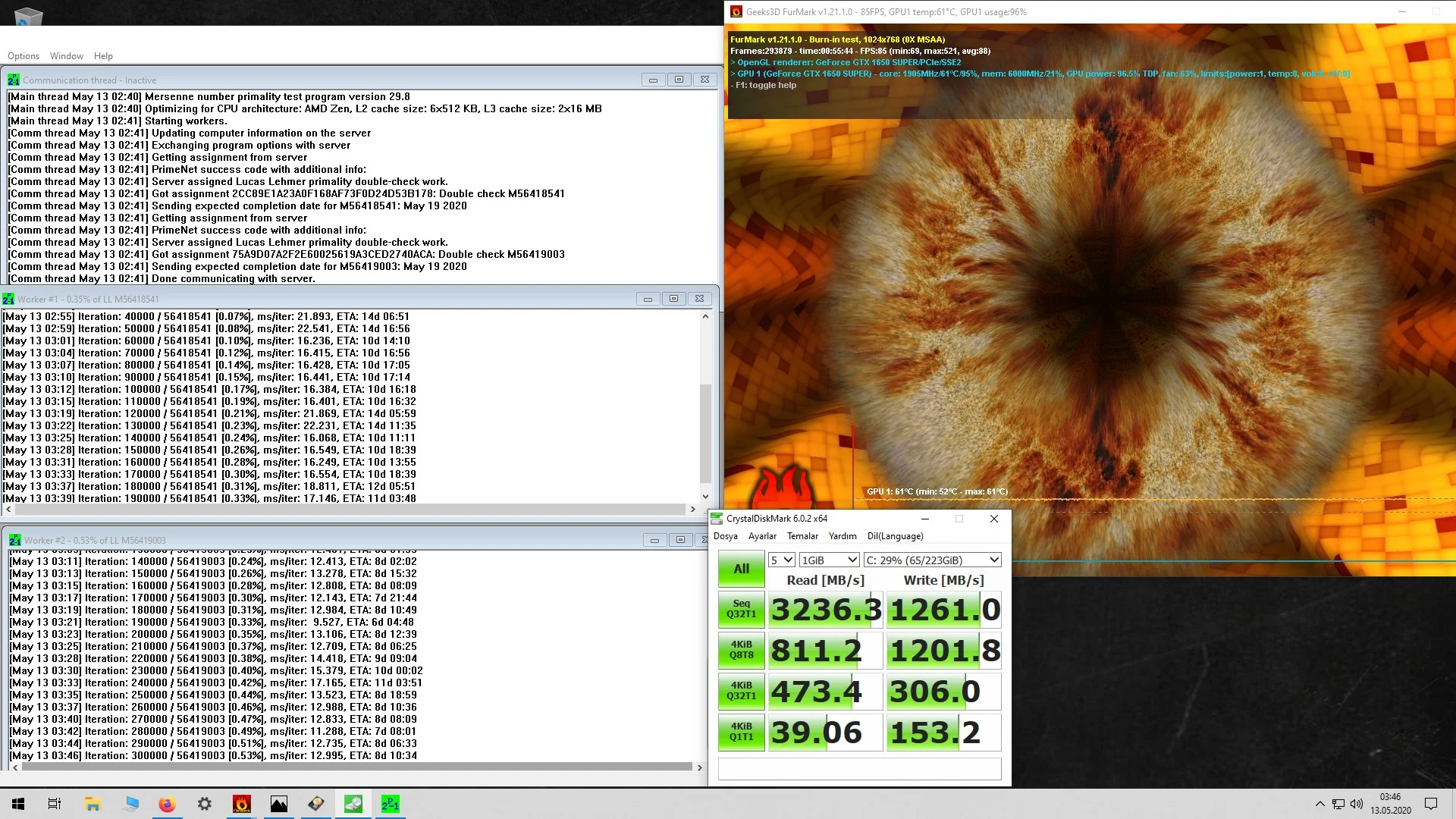Click the CrystalDiskMark title bar app icon

click(717, 519)
